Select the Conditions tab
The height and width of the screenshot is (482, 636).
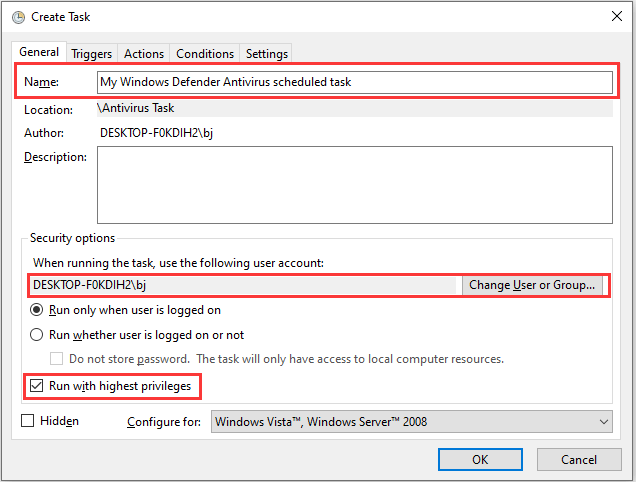point(205,54)
